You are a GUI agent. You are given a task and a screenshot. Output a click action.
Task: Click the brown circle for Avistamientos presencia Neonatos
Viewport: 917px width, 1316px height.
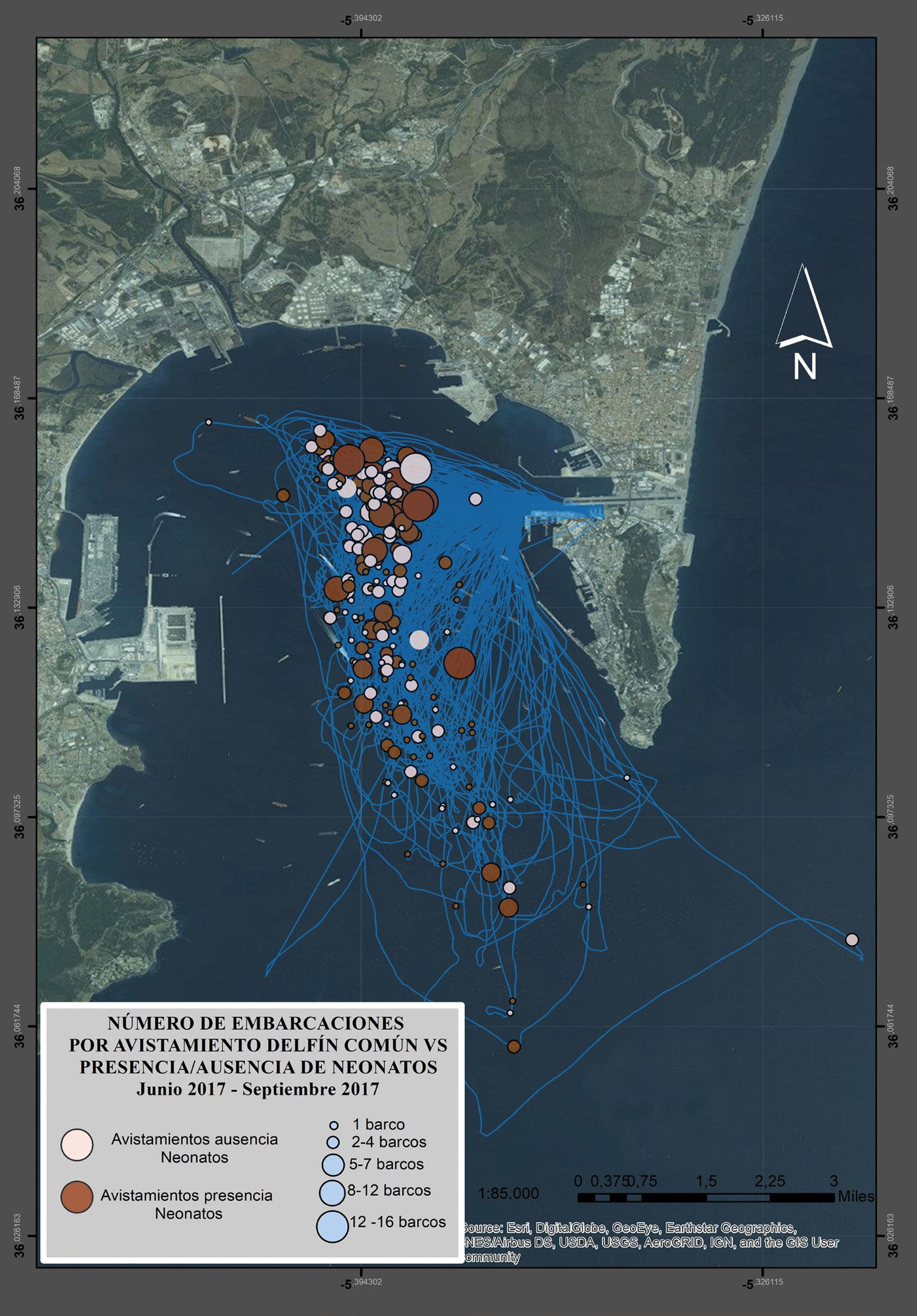pos(77,1197)
